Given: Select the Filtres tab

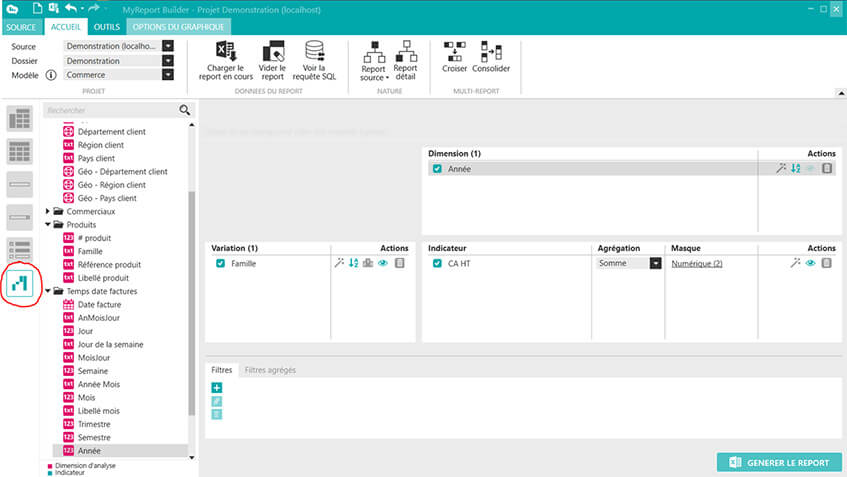Looking at the screenshot, I should (221, 370).
